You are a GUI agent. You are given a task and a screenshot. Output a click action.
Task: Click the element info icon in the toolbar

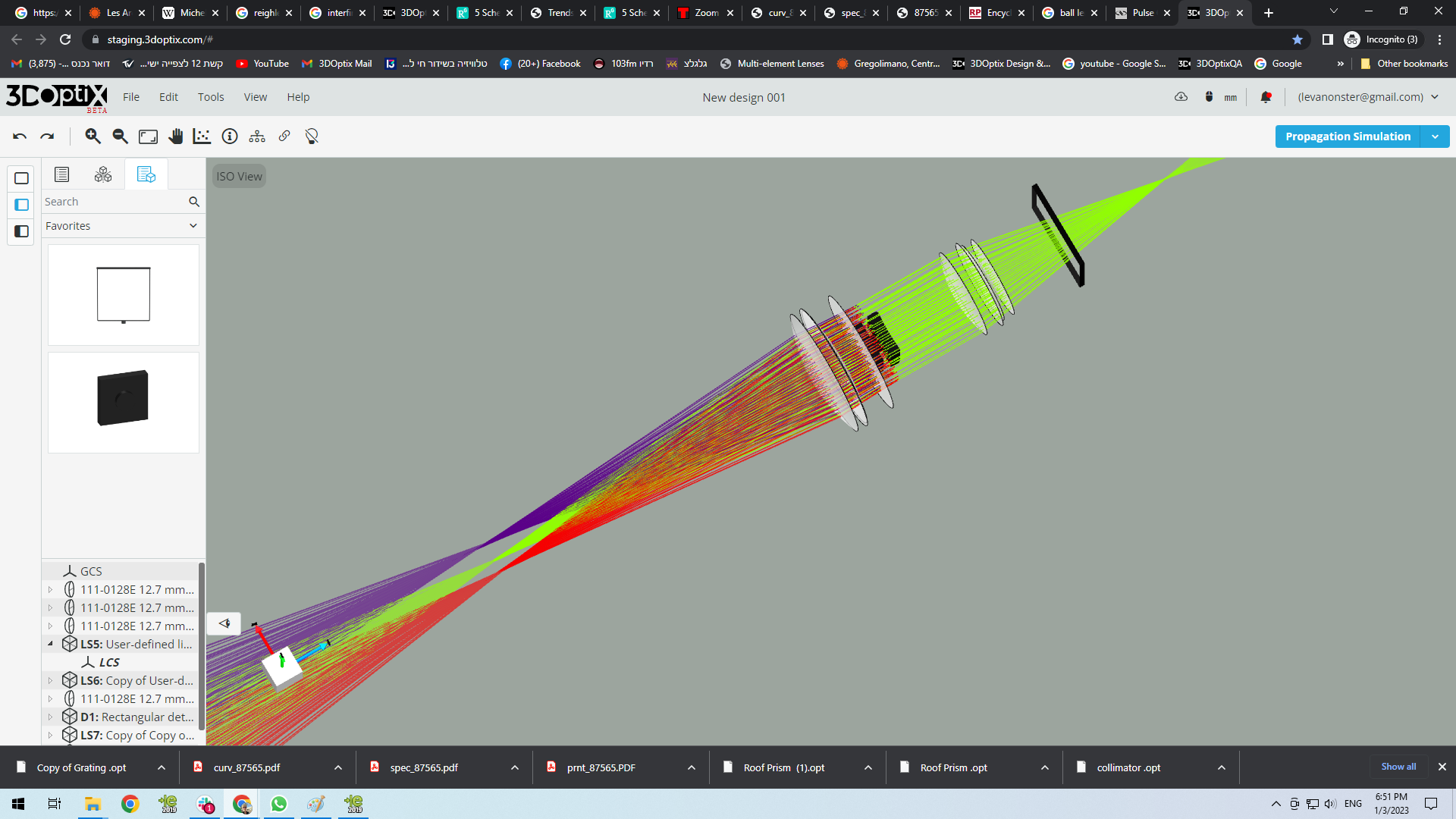[229, 136]
